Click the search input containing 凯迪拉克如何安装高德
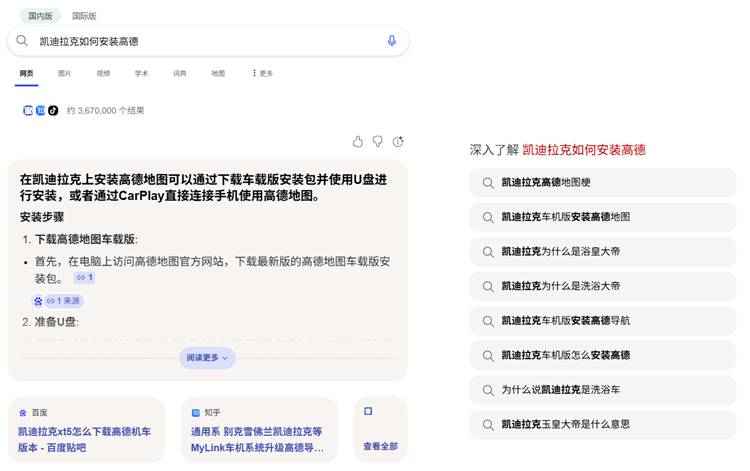Image resolution: width=750 pixels, height=471 pixels. [x=208, y=41]
